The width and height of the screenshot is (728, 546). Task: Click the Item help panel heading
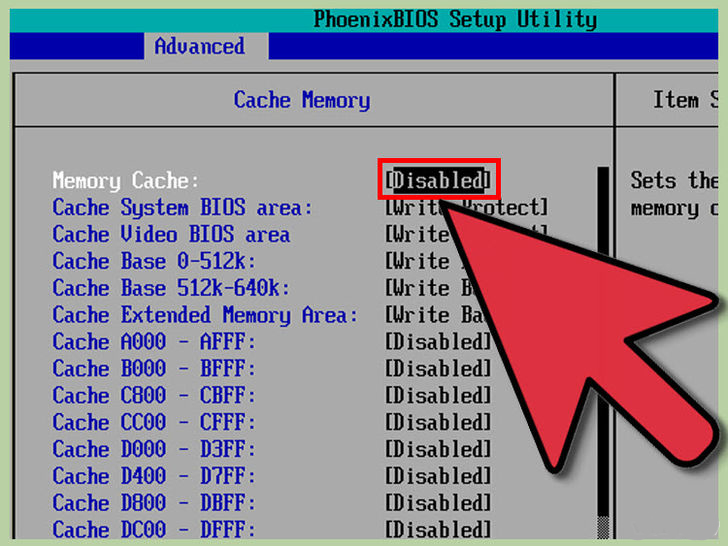pyautogui.click(x=686, y=100)
